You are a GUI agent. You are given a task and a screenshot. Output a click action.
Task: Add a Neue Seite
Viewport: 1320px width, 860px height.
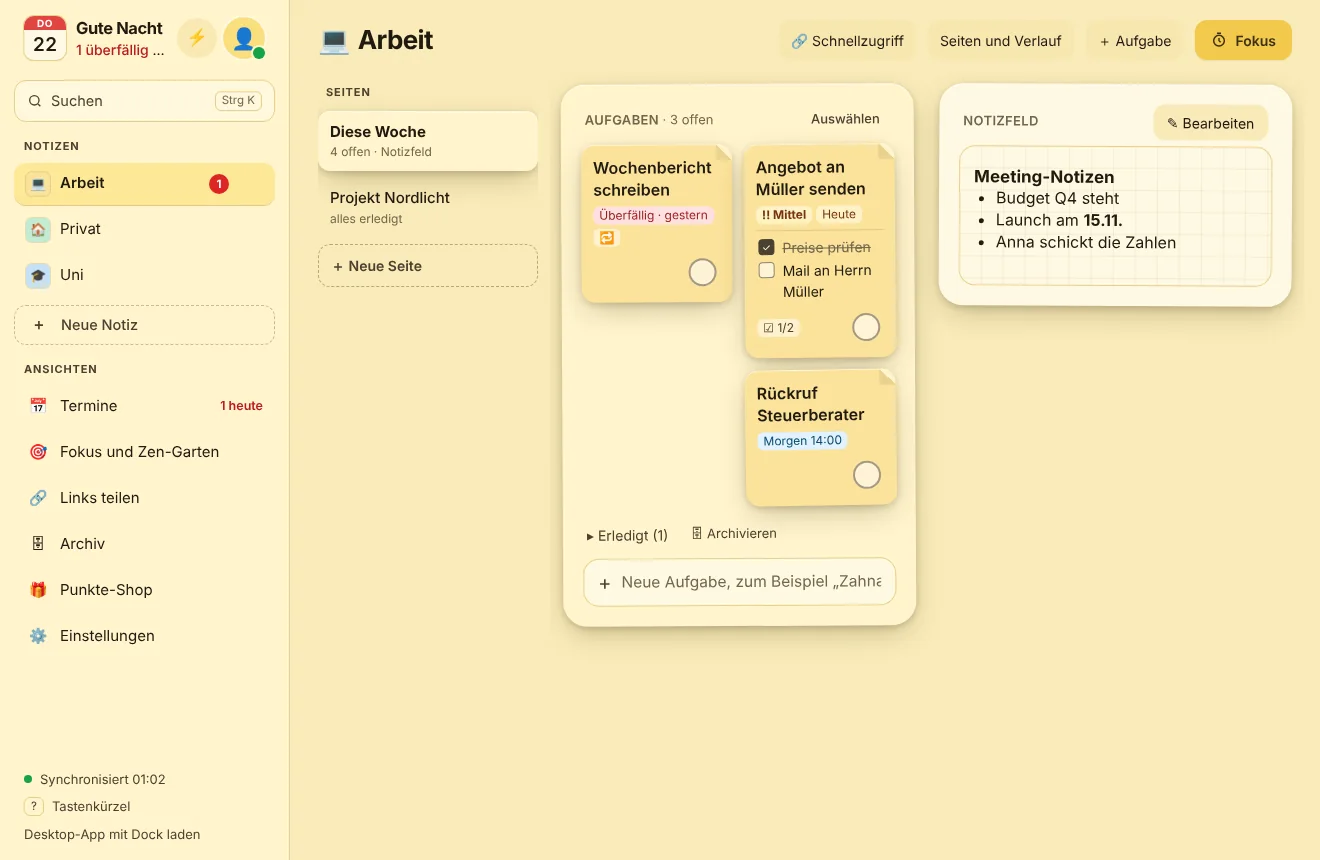tap(428, 266)
